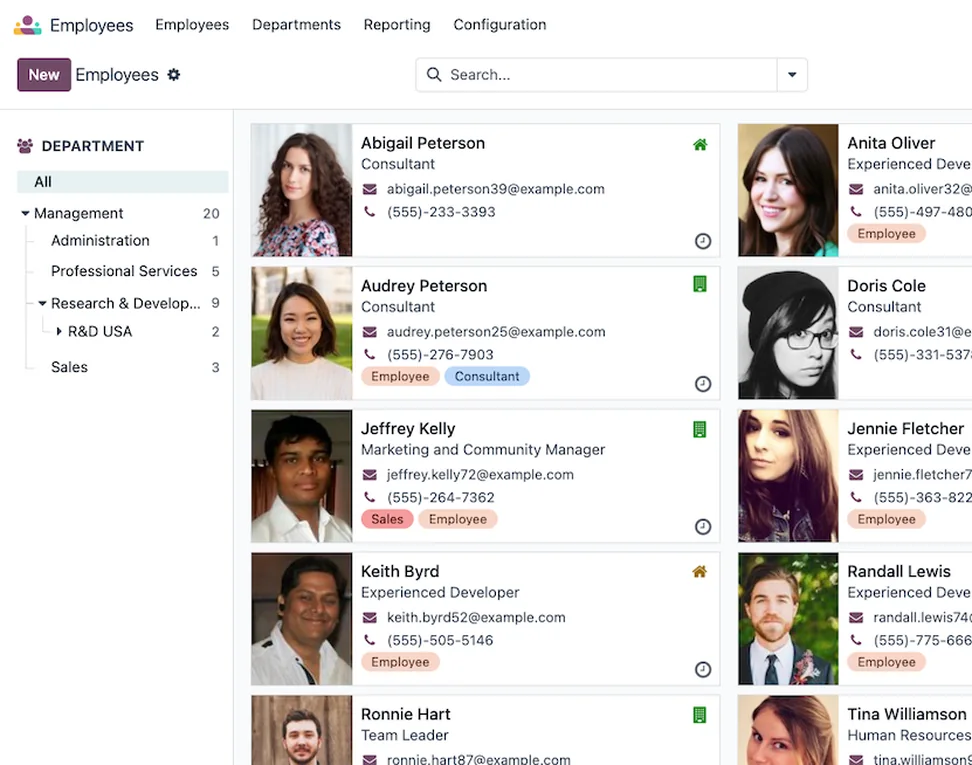972x765 pixels.
Task: Click the phone icon for Audrey Peterson
Action: pos(369,355)
